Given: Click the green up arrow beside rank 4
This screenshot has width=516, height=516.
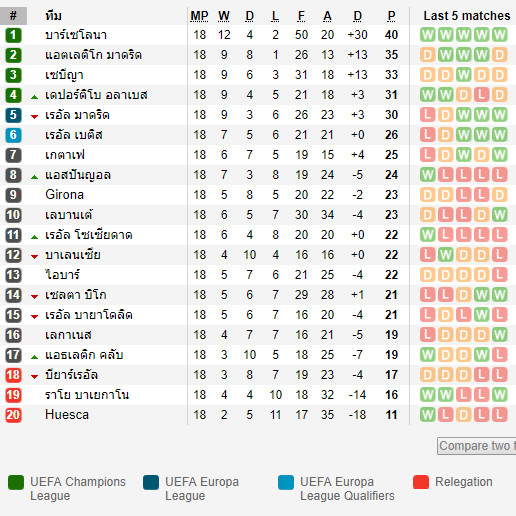Looking at the screenshot, I should (x=34, y=97).
